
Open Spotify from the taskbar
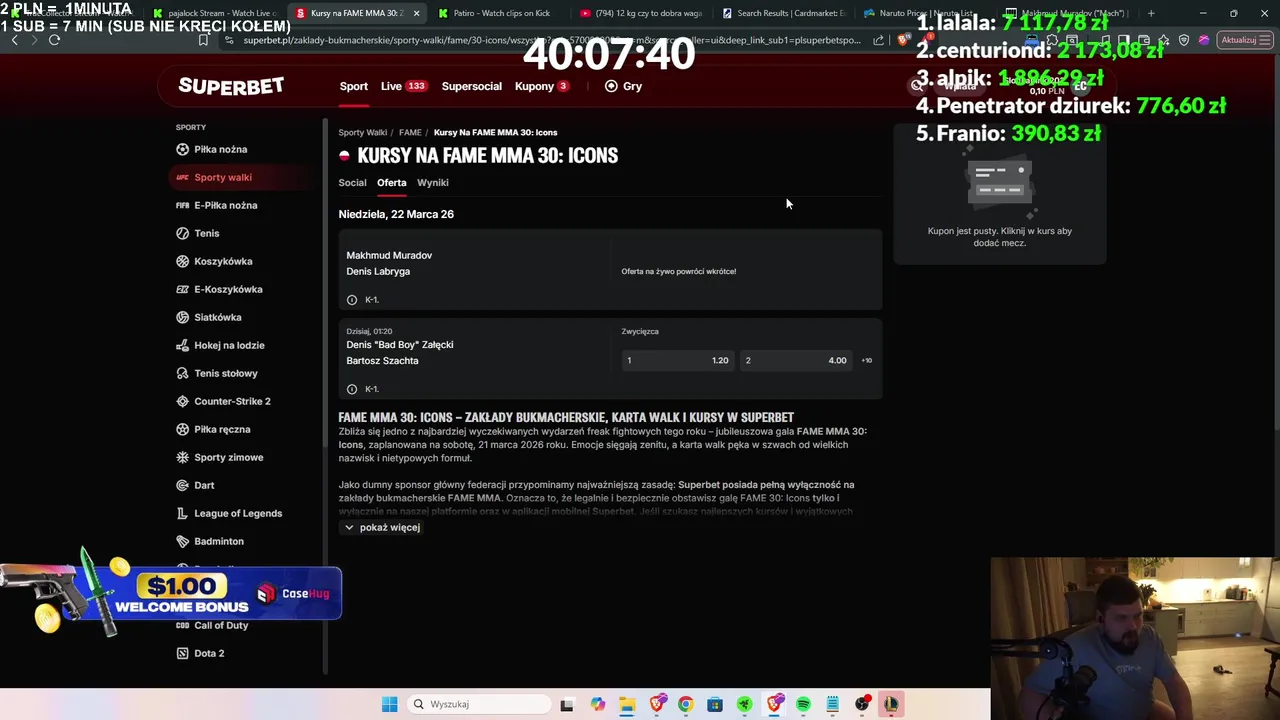(x=803, y=704)
